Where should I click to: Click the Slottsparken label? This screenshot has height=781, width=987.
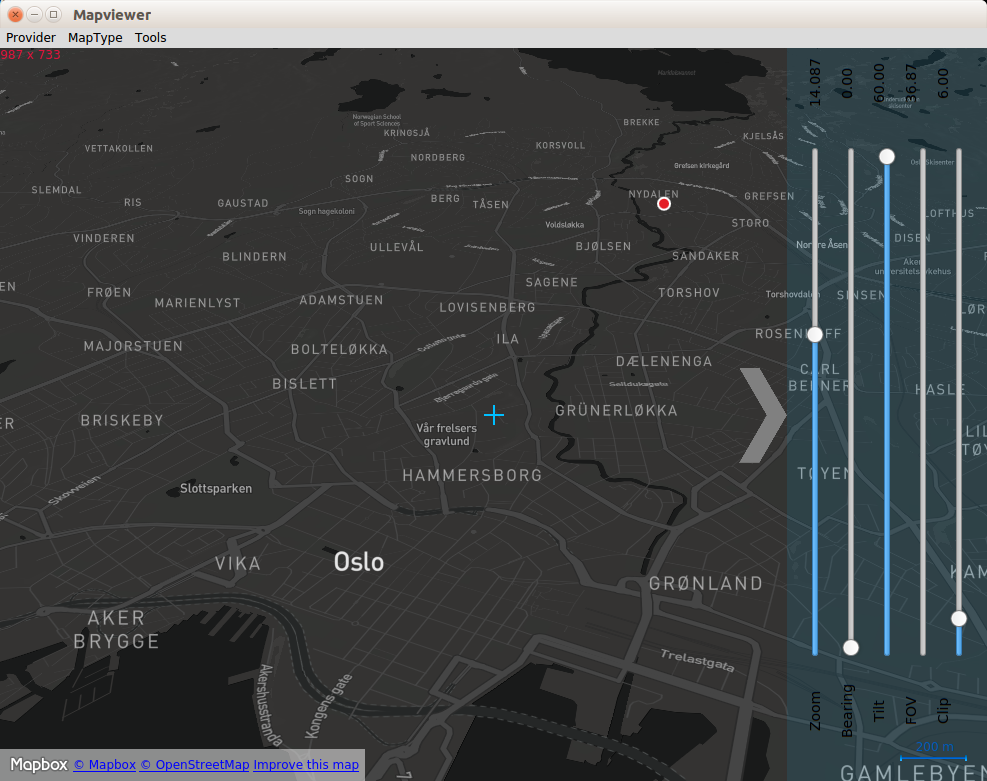pos(216,488)
